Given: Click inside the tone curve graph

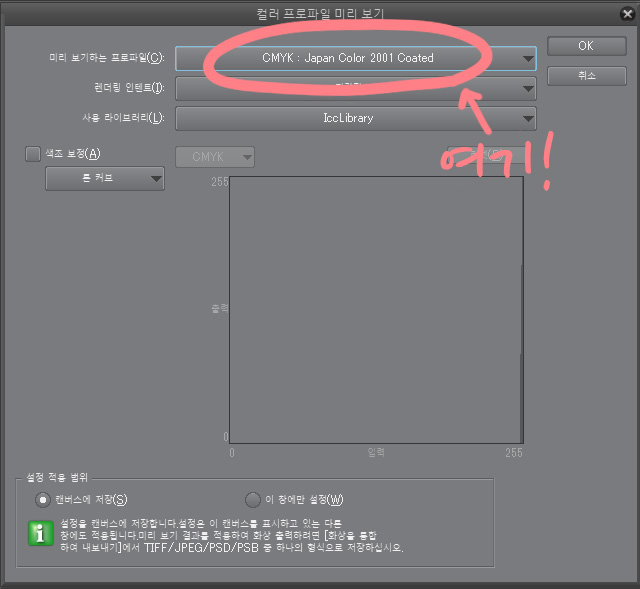Looking at the screenshot, I should [376, 310].
